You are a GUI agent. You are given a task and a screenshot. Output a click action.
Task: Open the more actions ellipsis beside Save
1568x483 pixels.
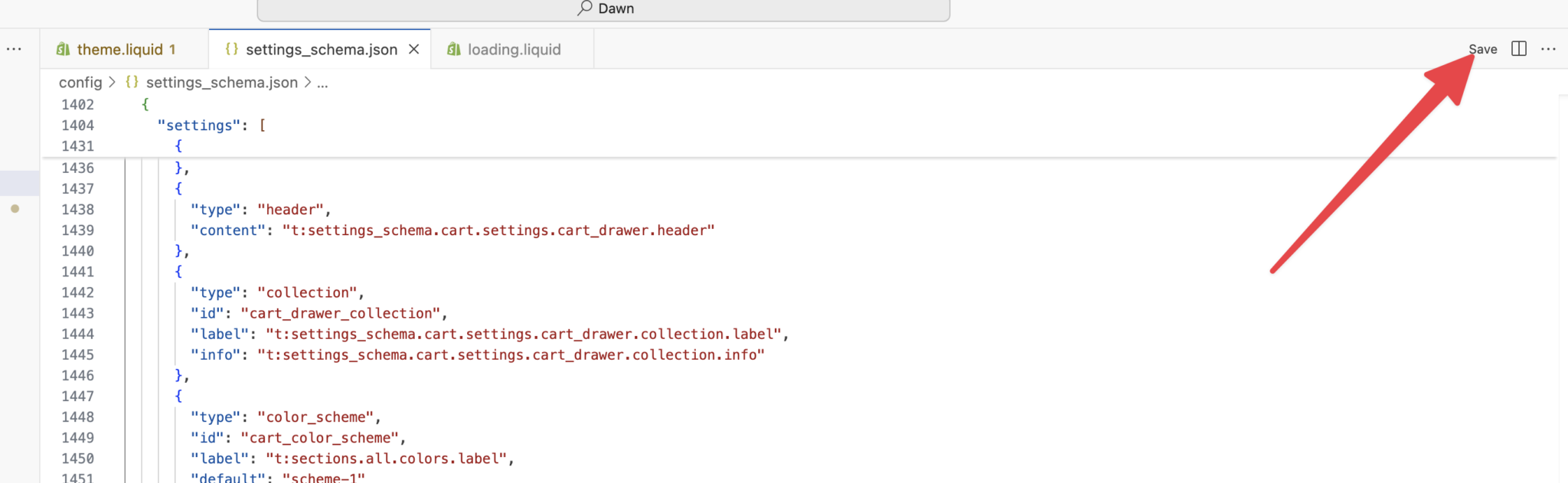(x=1548, y=49)
